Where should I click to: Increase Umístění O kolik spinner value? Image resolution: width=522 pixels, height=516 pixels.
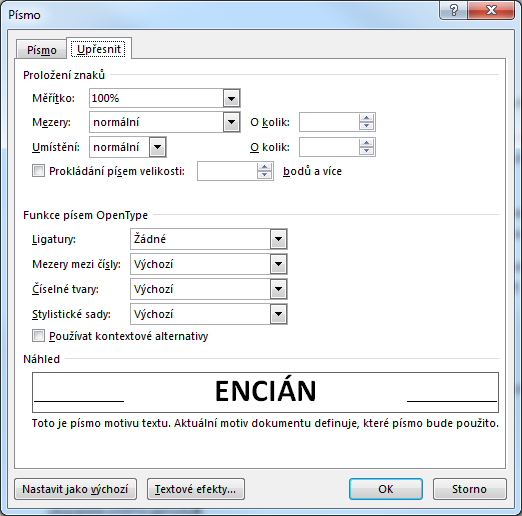(366, 143)
